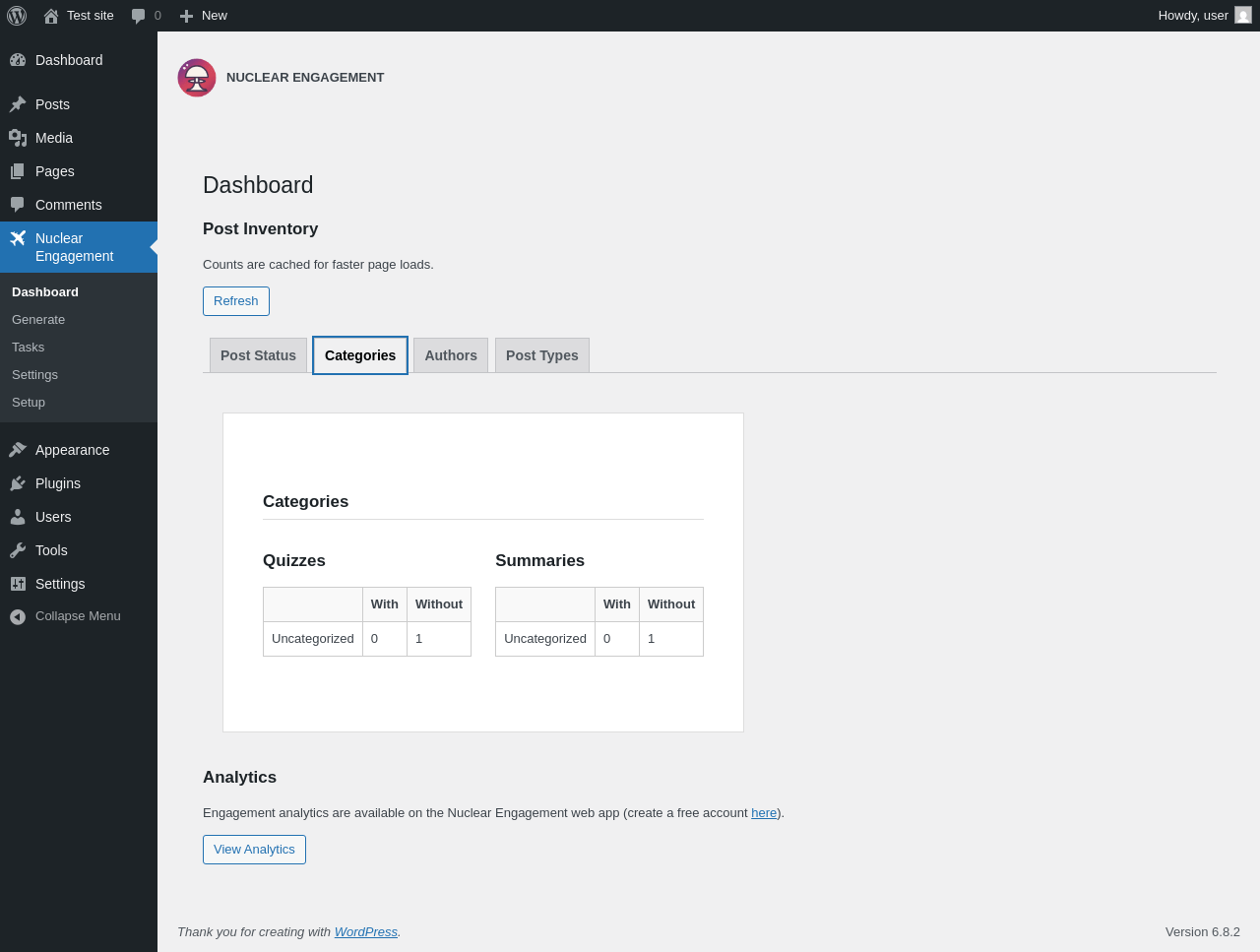Click Uncategorized in the Quizzes table
This screenshot has height=952, width=1260.
click(313, 639)
